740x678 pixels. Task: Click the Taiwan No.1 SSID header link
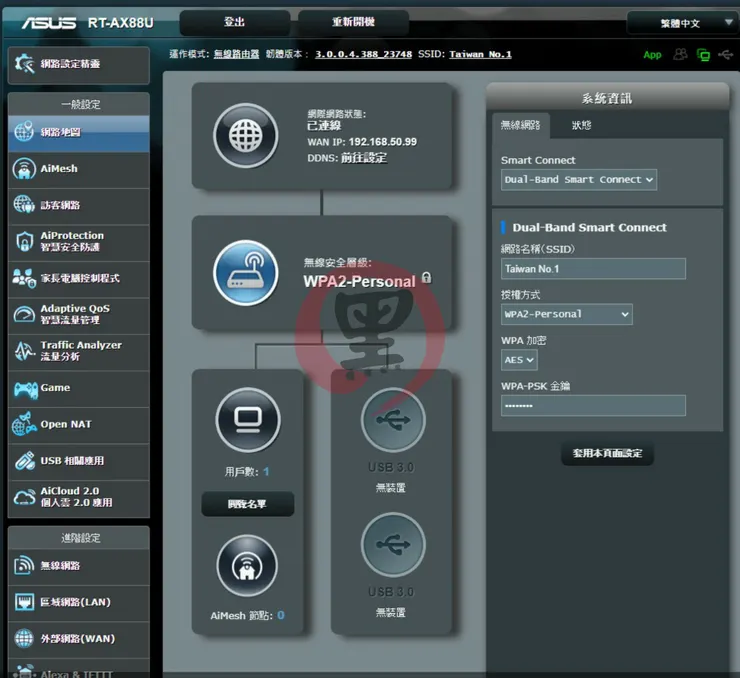click(480, 54)
